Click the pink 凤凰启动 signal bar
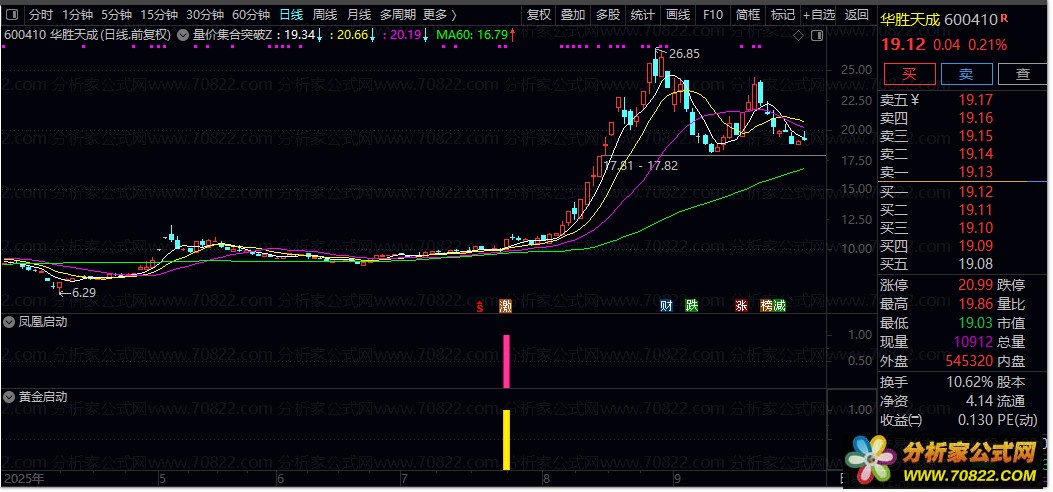The width and height of the screenshot is (1053, 492). click(x=506, y=361)
